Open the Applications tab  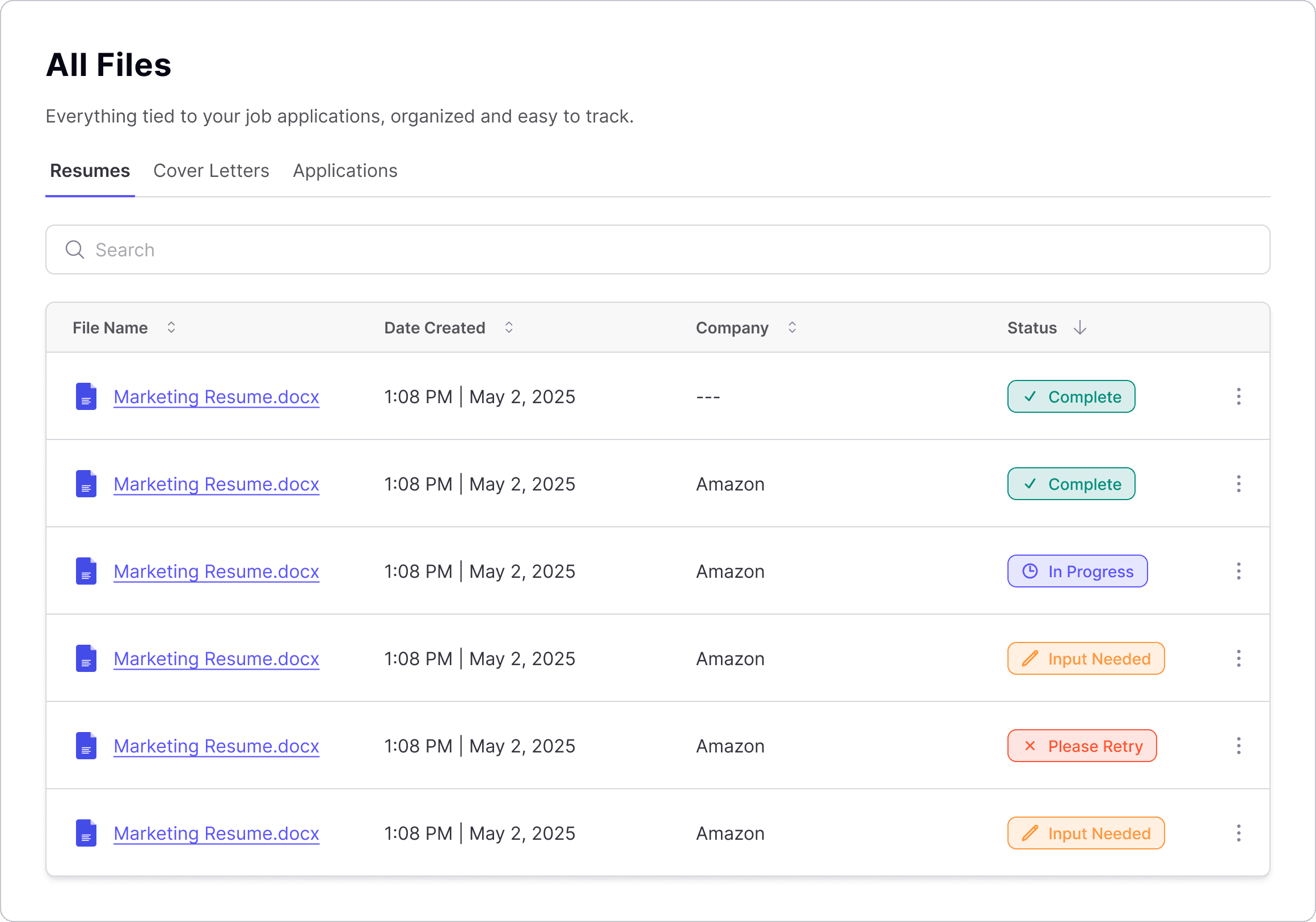(344, 170)
